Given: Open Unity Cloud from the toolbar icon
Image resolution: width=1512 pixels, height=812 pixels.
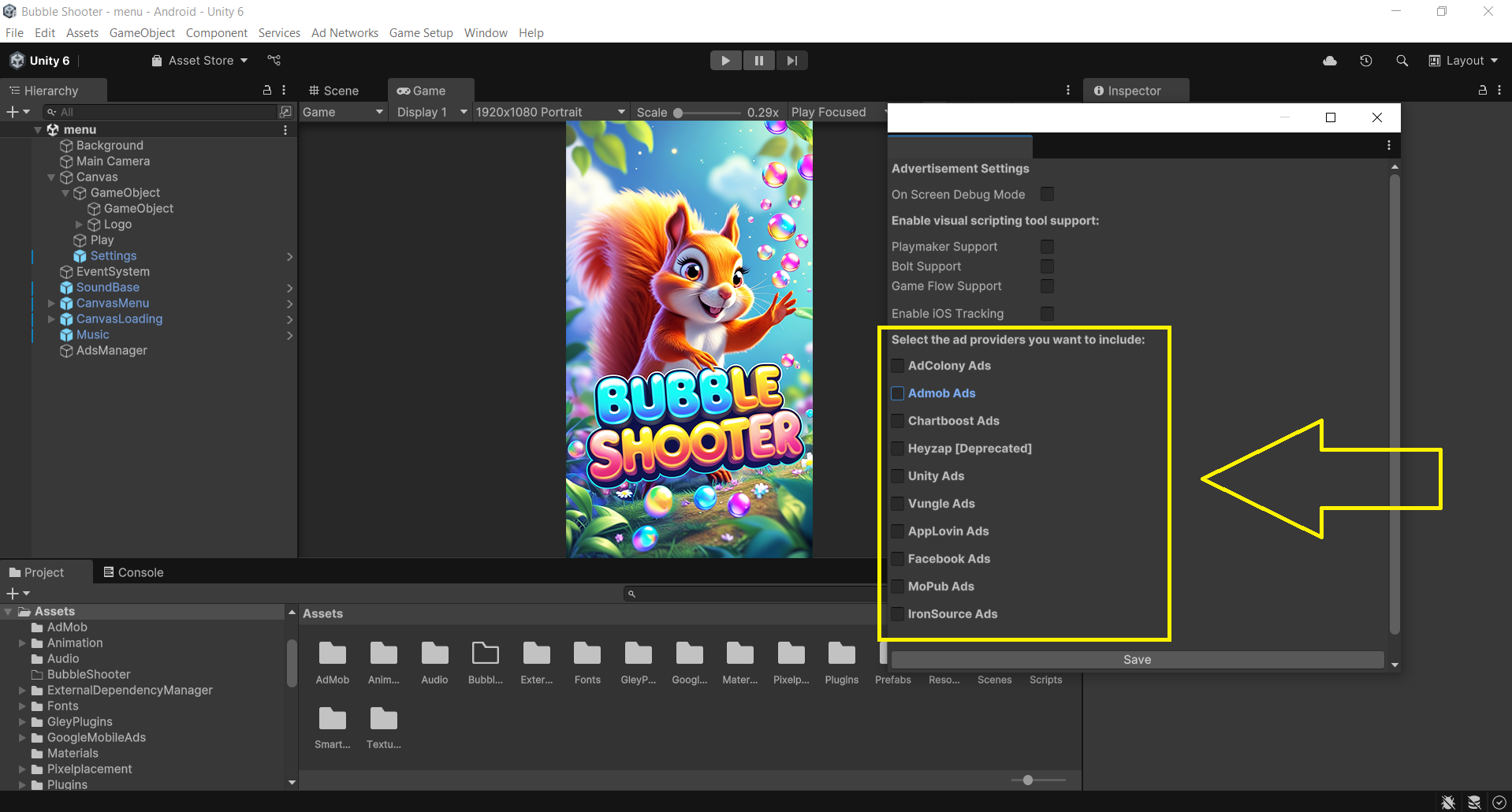Looking at the screenshot, I should (x=1329, y=60).
